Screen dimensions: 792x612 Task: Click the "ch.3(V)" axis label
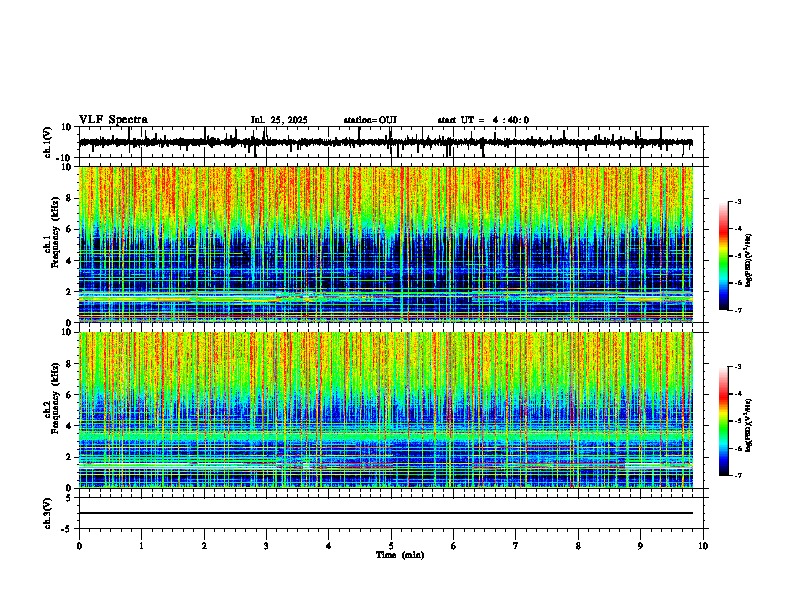point(48,513)
